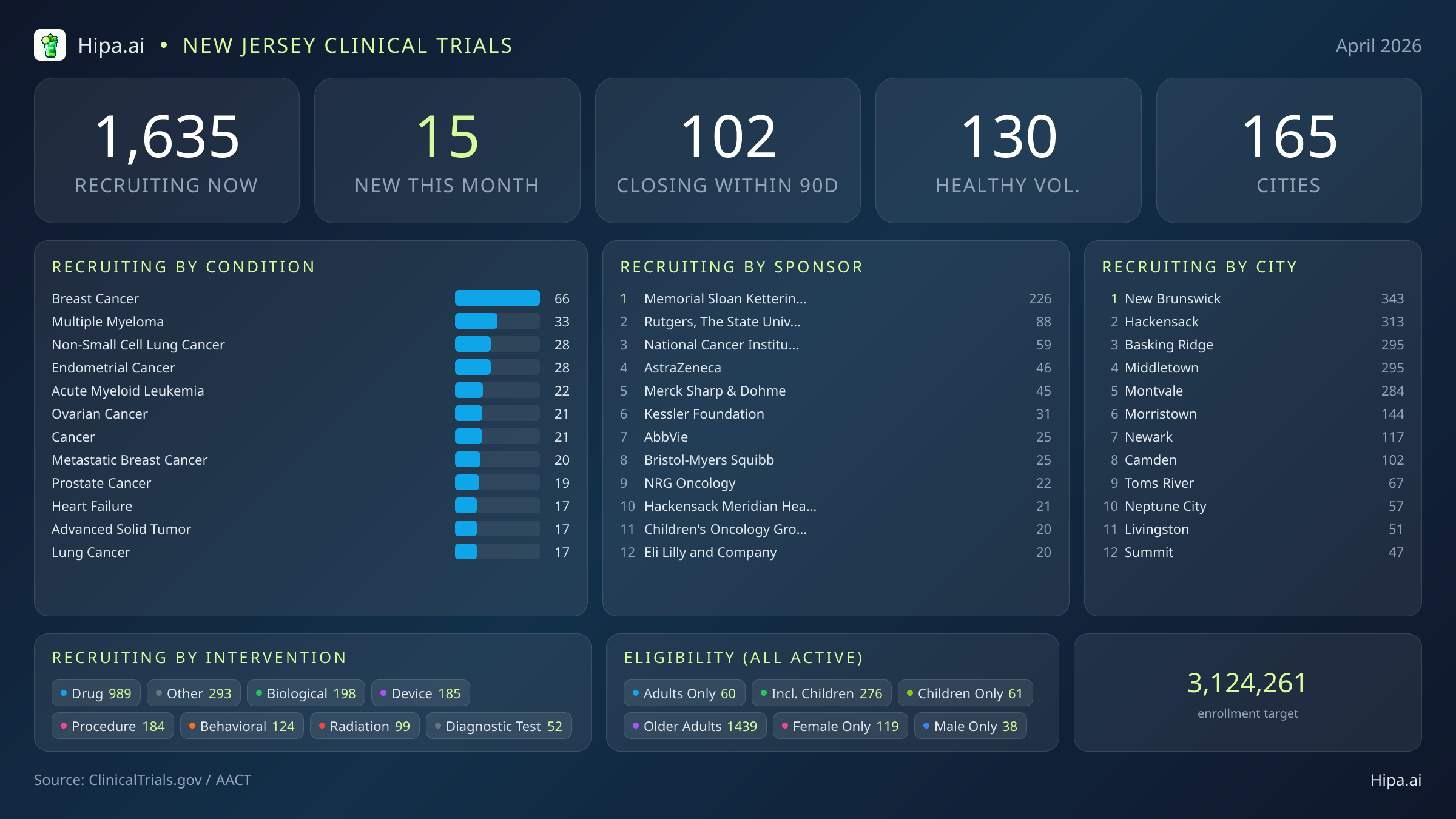This screenshot has height=819, width=1456.
Task: Select the 15 New This Month card
Action: [447, 150]
